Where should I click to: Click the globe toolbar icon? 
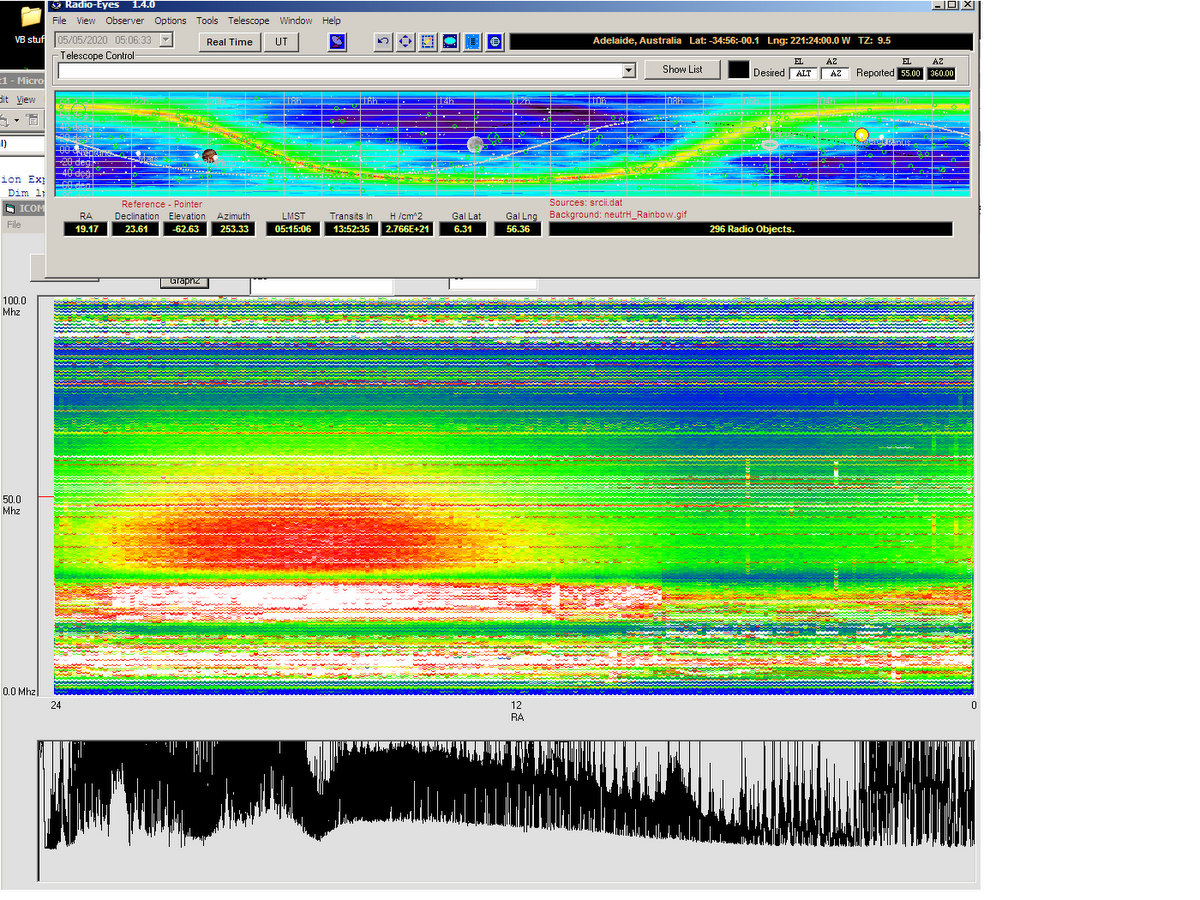point(494,42)
